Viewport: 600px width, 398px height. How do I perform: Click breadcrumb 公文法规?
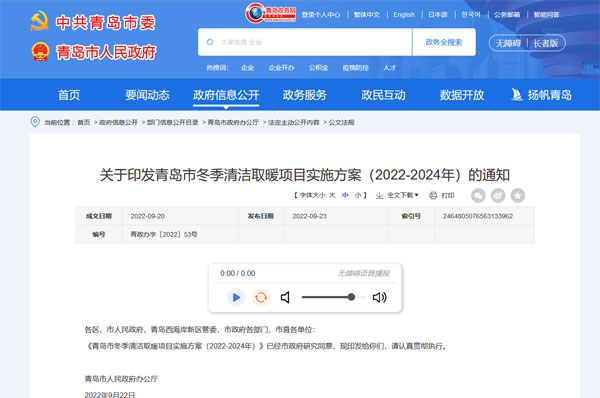(x=342, y=122)
